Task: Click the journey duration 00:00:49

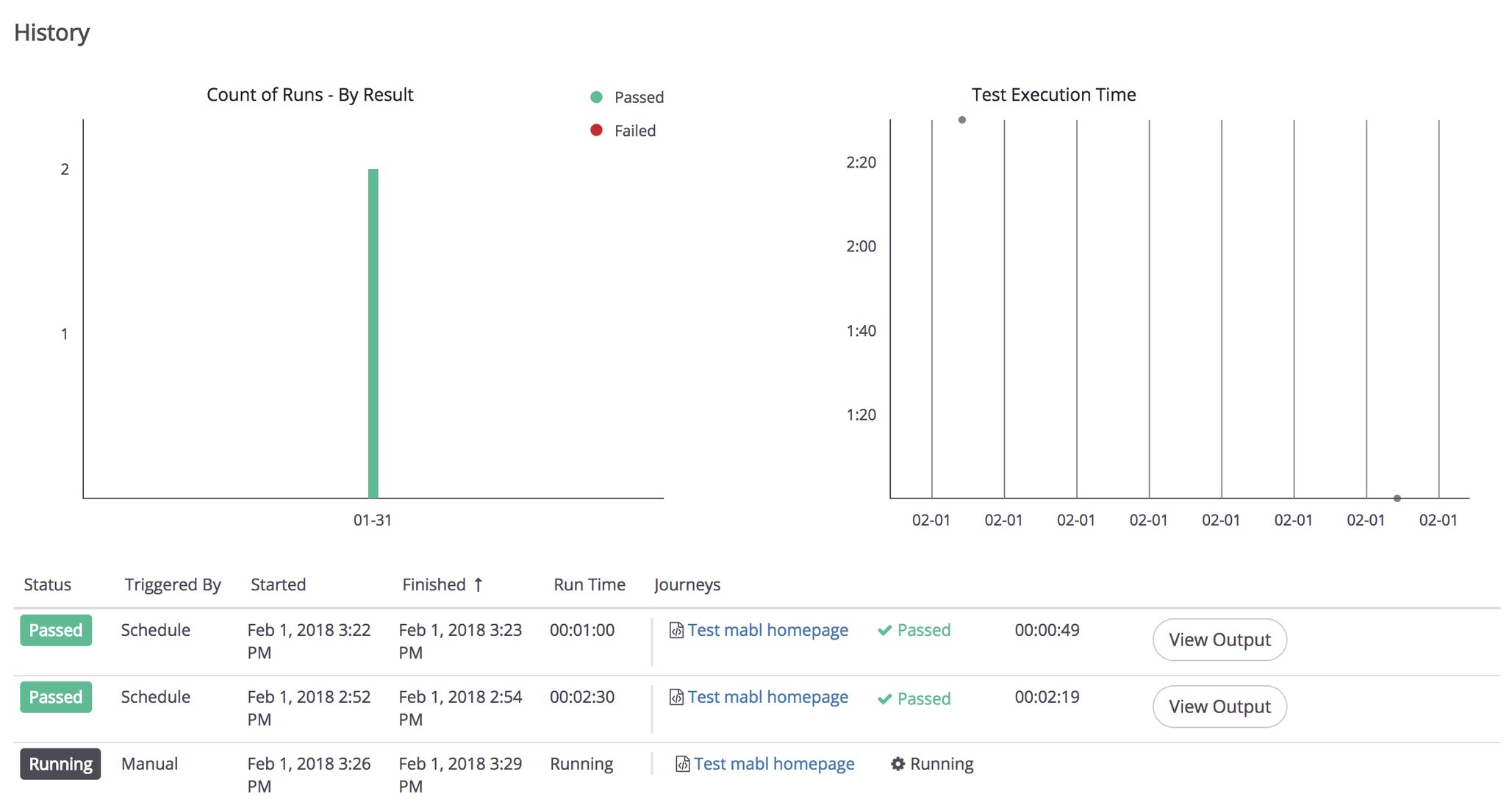Action: tap(1047, 631)
